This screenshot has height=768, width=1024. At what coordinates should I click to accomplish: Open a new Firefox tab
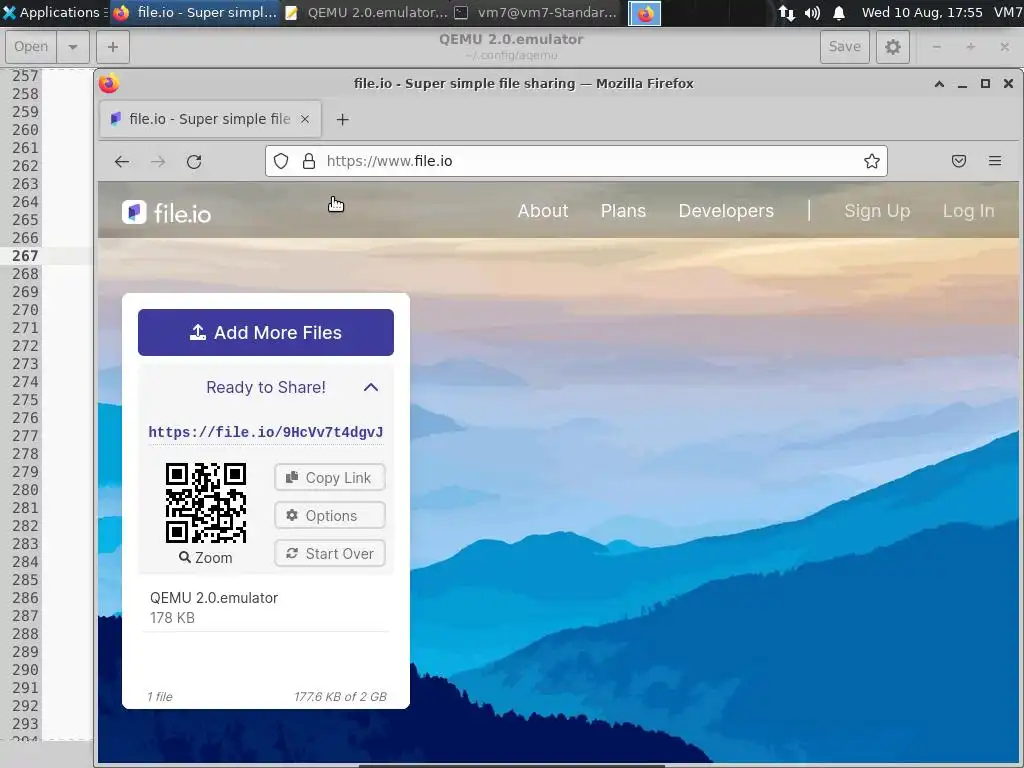pos(342,120)
